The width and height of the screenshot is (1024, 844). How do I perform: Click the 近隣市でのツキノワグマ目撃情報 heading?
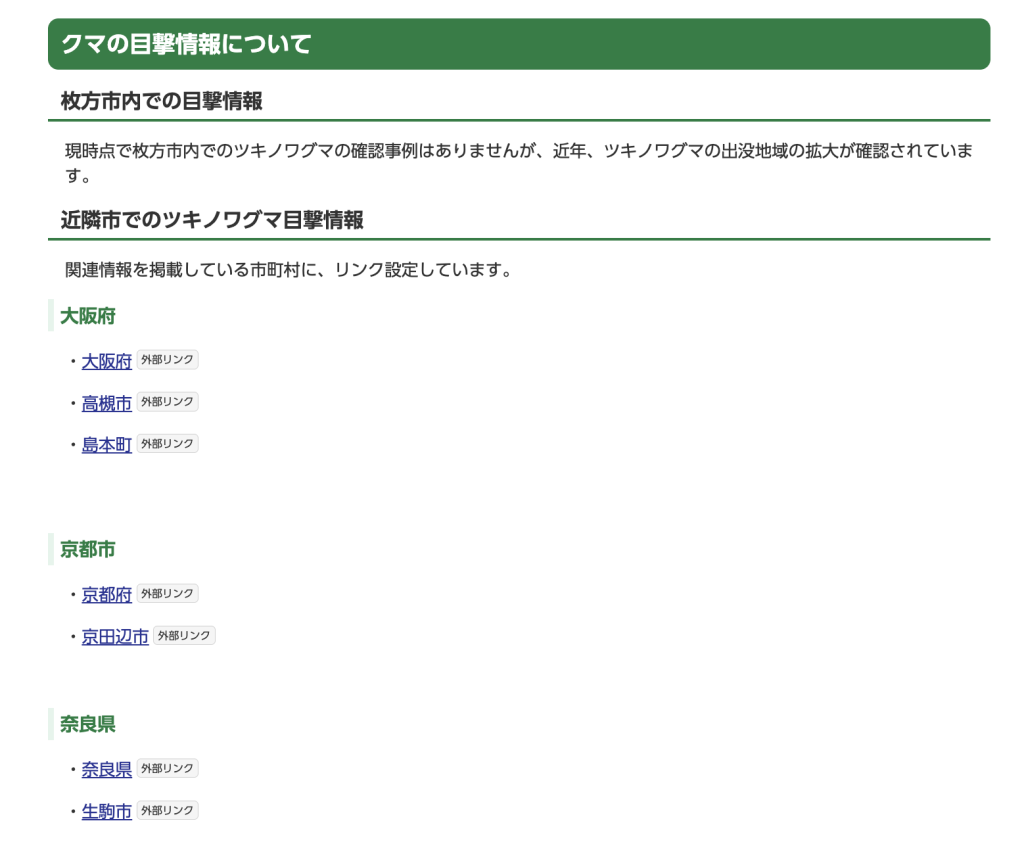(211, 220)
